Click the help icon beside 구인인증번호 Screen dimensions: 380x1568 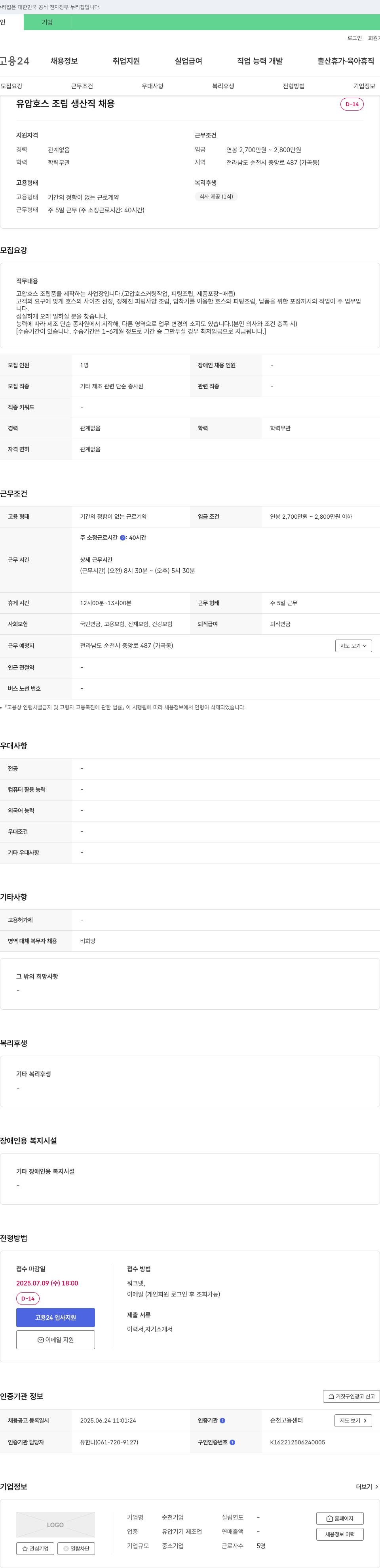tap(232, 1442)
